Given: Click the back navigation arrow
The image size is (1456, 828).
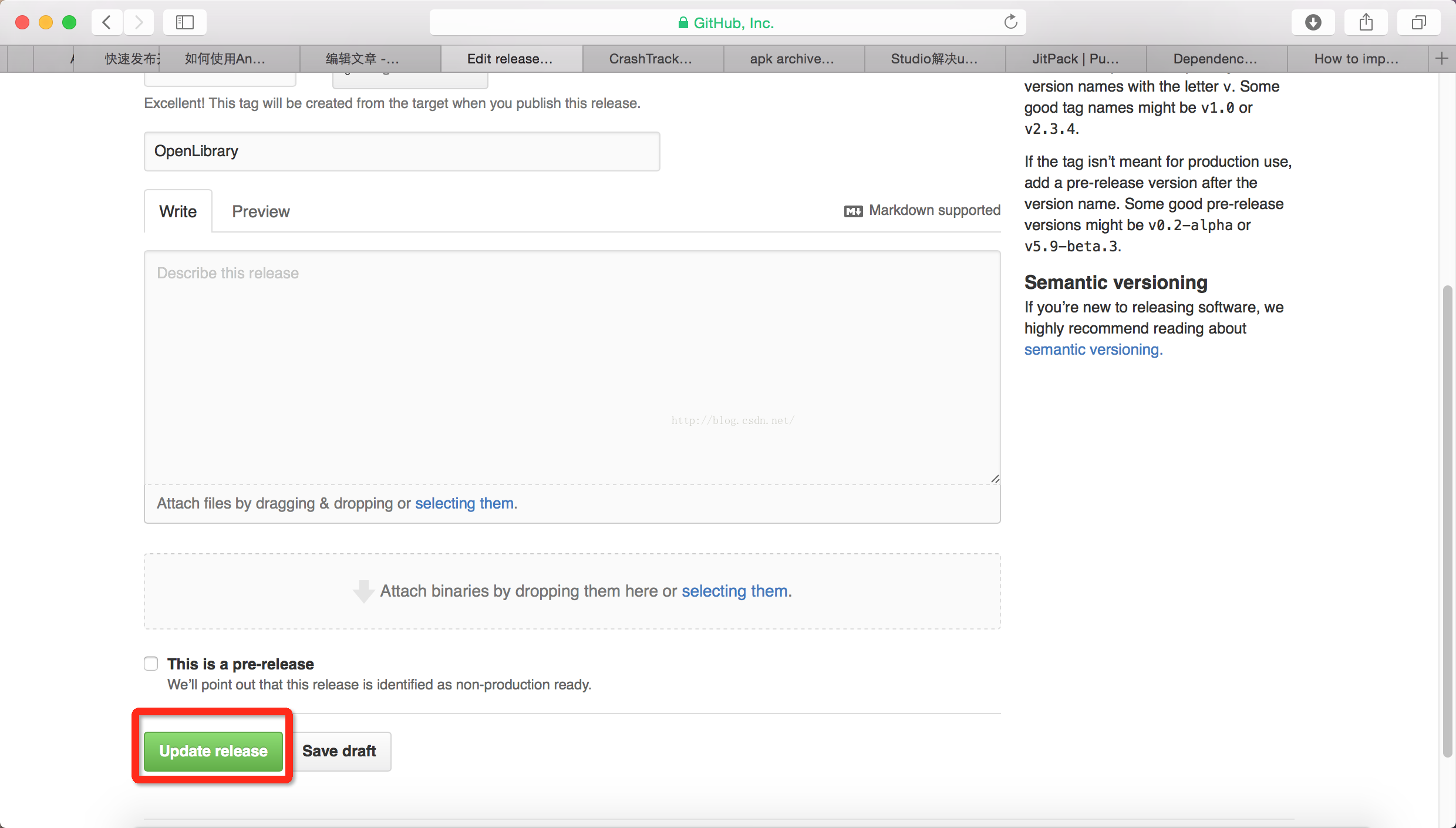Looking at the screenshot, I should [x=106, y=22].
